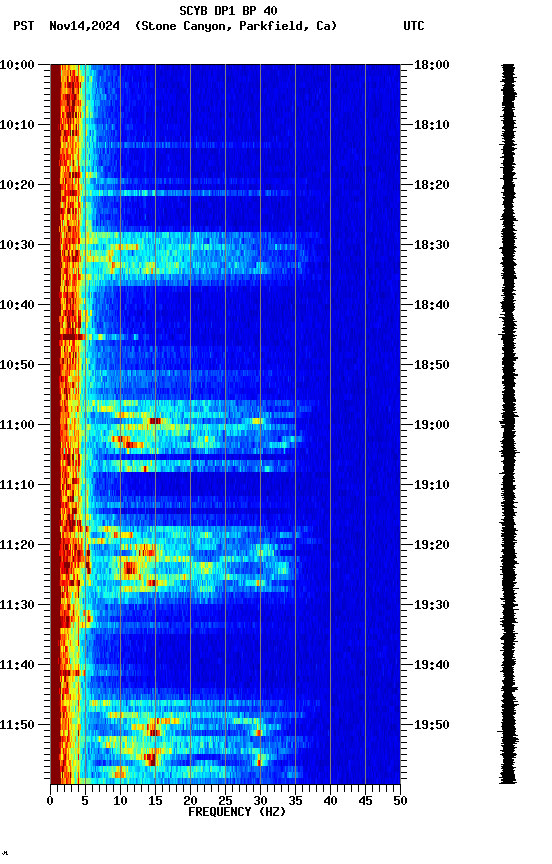Click the '18:40' UTC time label

coord(432,305)
